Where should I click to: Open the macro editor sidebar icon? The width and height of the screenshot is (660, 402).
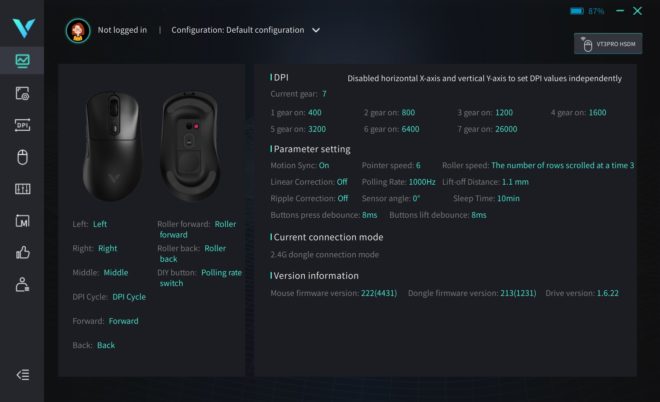[22, 221]
